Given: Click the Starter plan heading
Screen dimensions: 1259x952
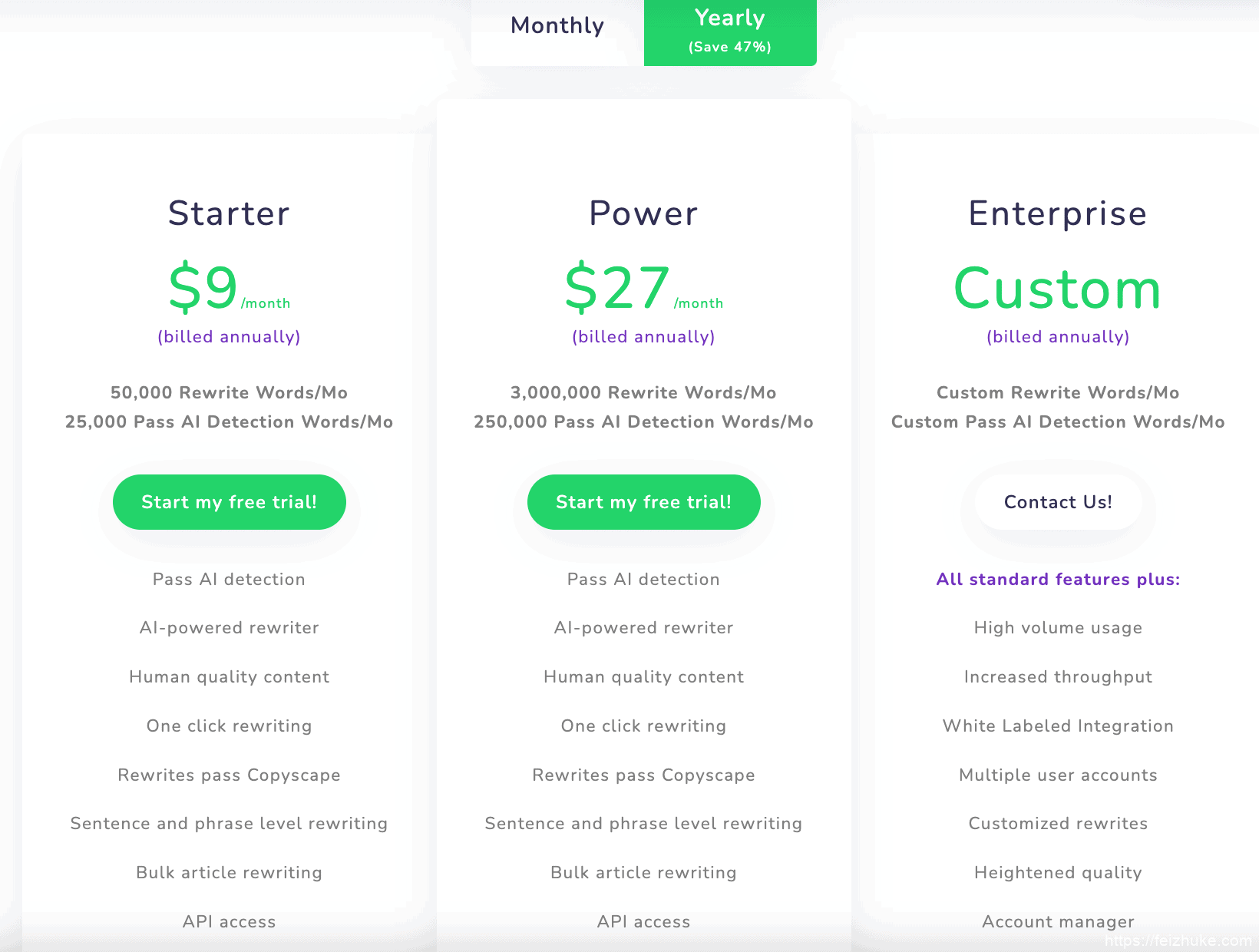Looking at the screenshot, I should click(x=229, y=213).
